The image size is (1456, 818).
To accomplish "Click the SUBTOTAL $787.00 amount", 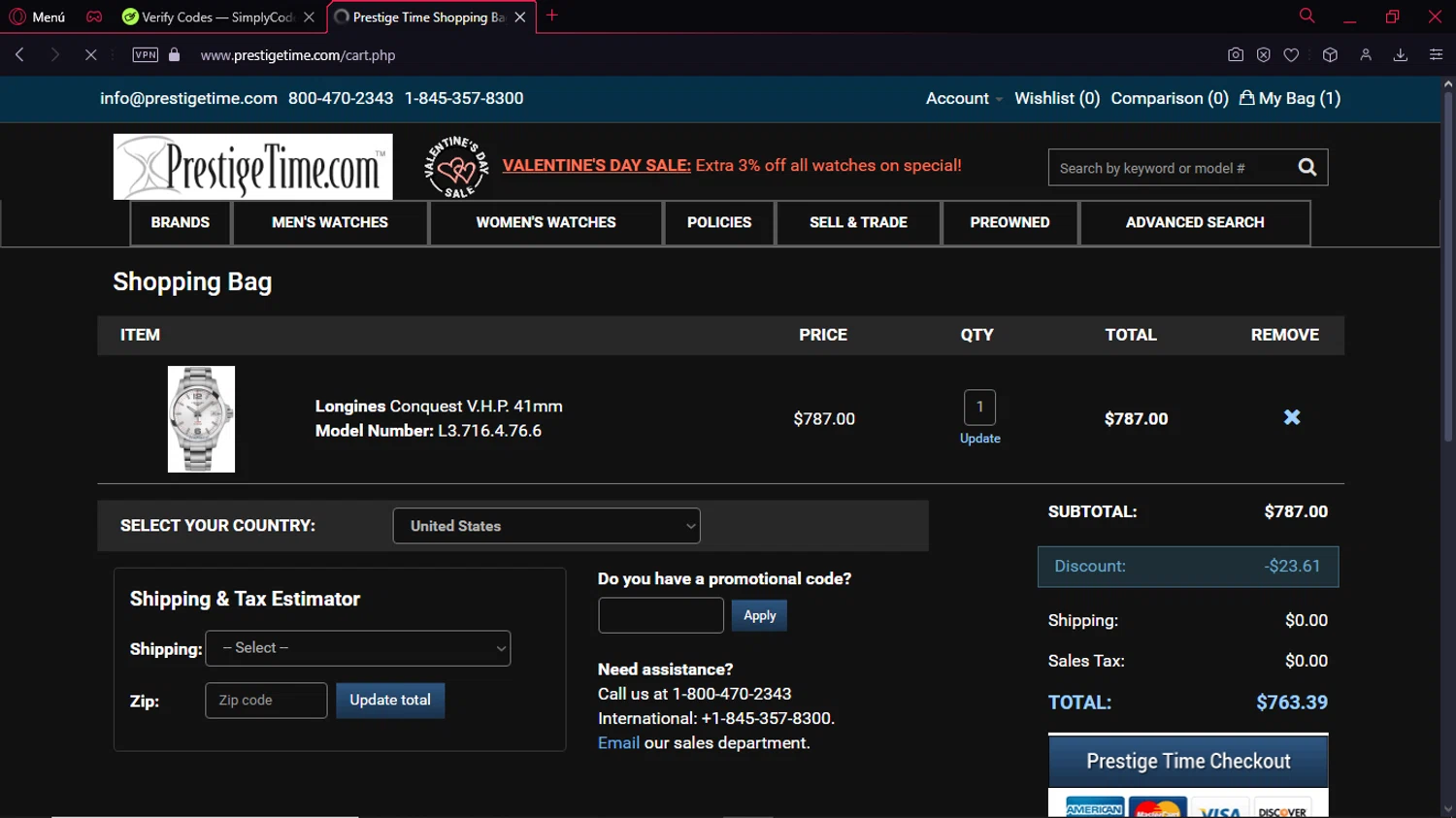I will point(1296,511).
